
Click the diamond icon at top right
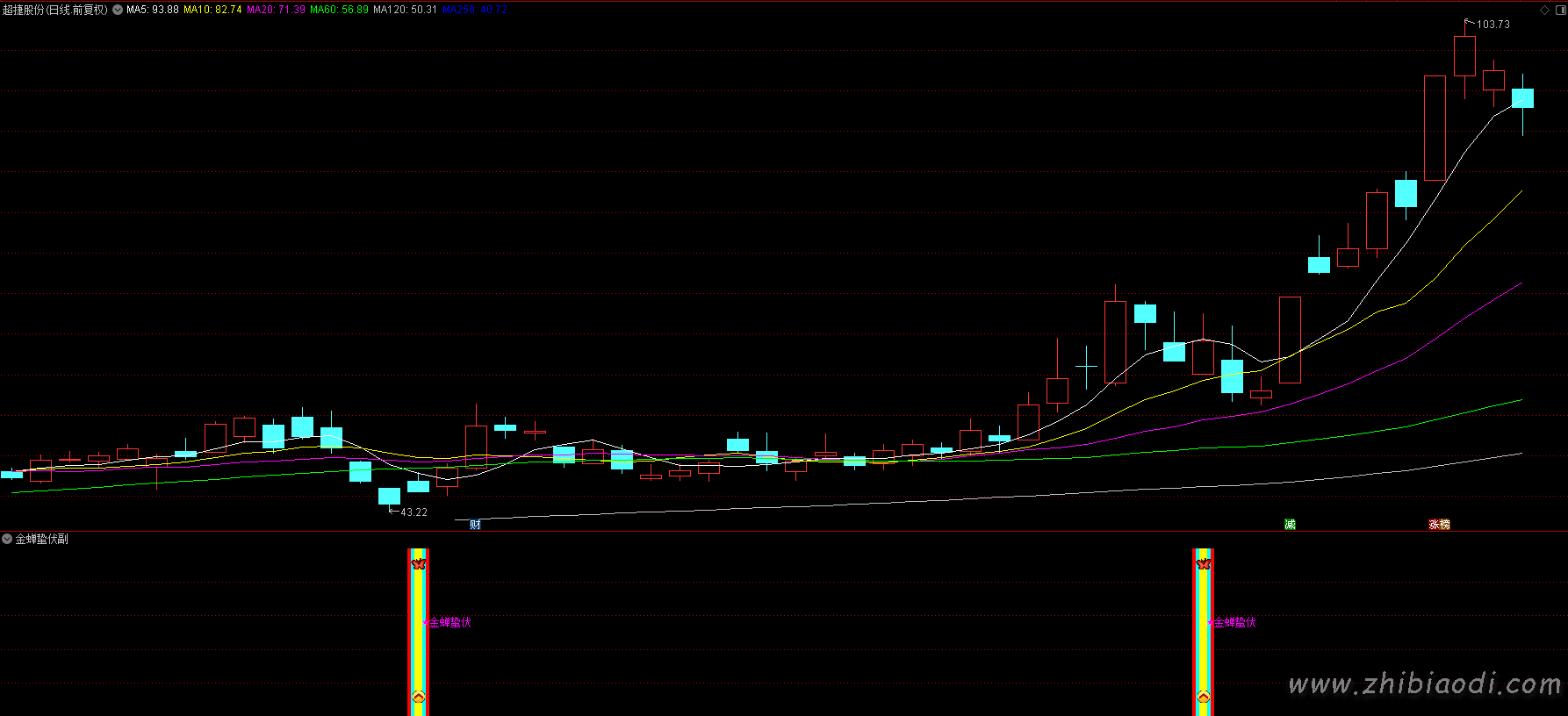click(x=1545, y=10)
